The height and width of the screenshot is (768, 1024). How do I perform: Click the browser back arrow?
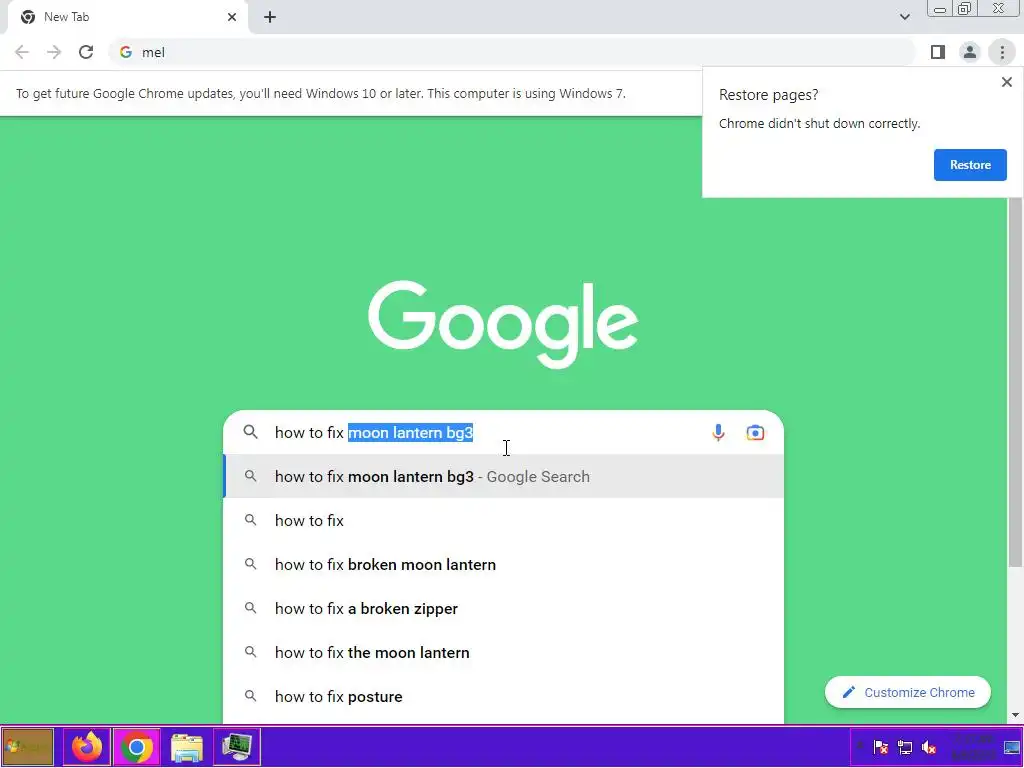point(22,52)
